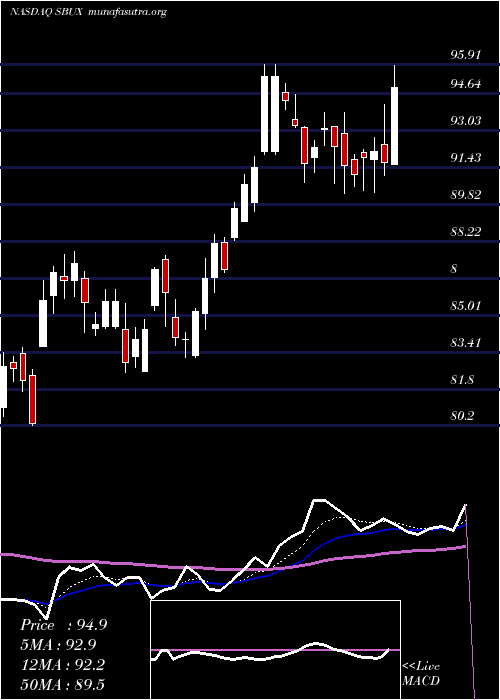Click the 12MA : 92.2 readout

pyautogui.click(x=62, y=664)
